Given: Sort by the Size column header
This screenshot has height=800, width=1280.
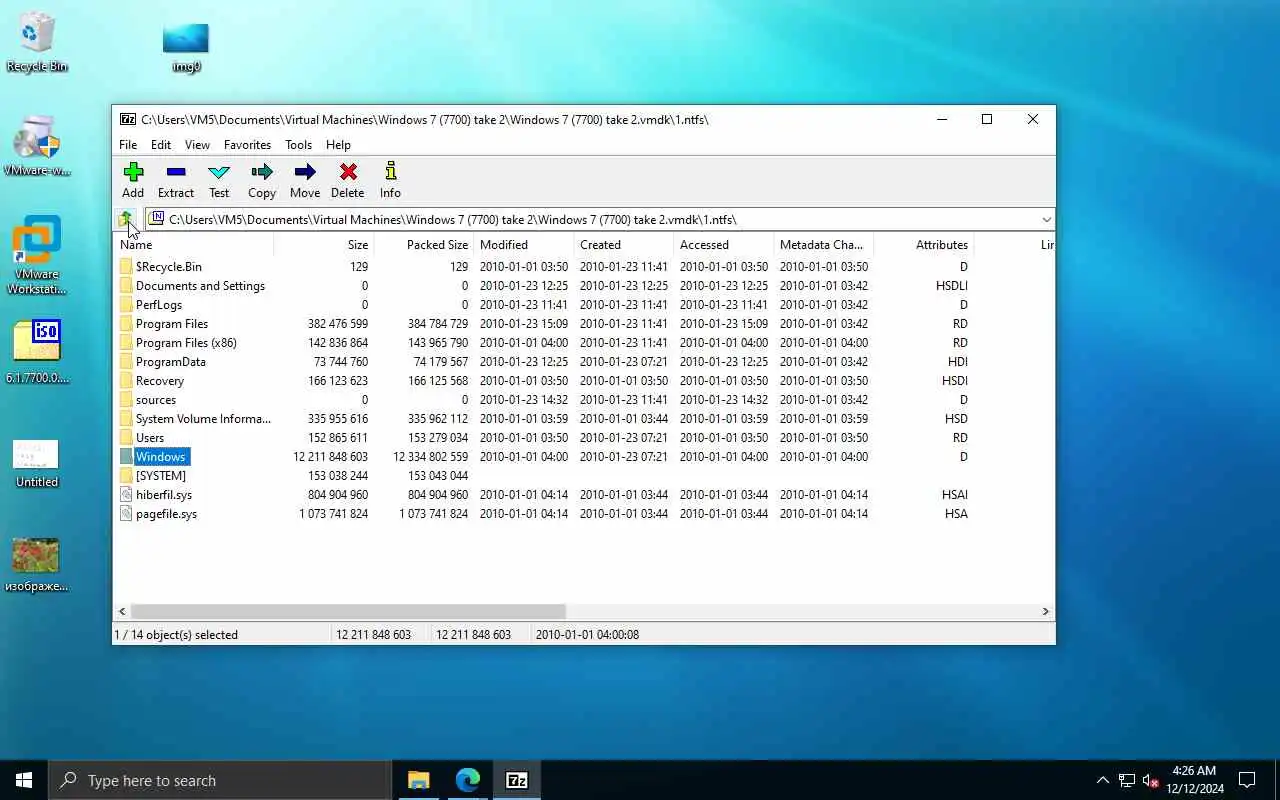Looking at the screenshot, I should pyautogui.click(x=324, y=245).
